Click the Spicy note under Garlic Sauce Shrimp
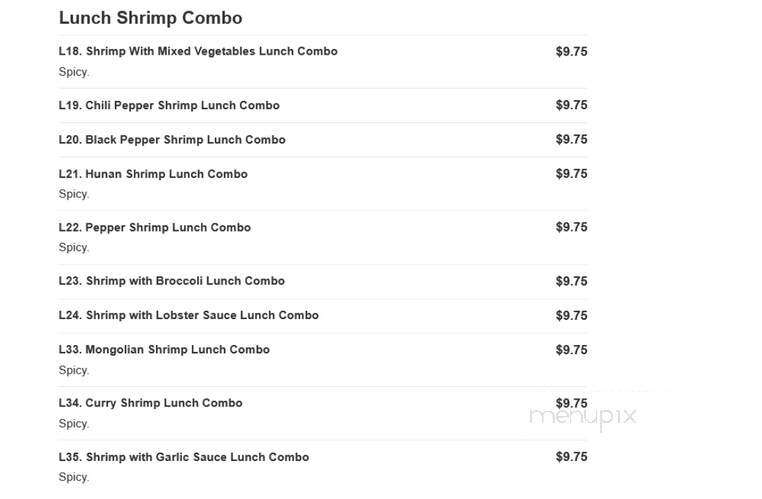This screenshot has height=499, width=762. 74,477
